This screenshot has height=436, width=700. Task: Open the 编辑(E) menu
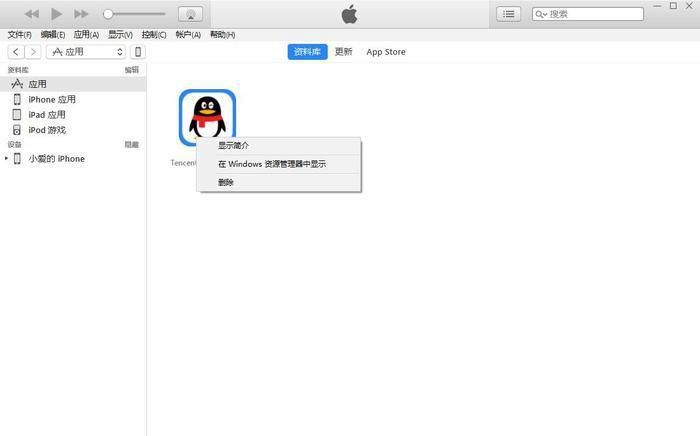53,34
